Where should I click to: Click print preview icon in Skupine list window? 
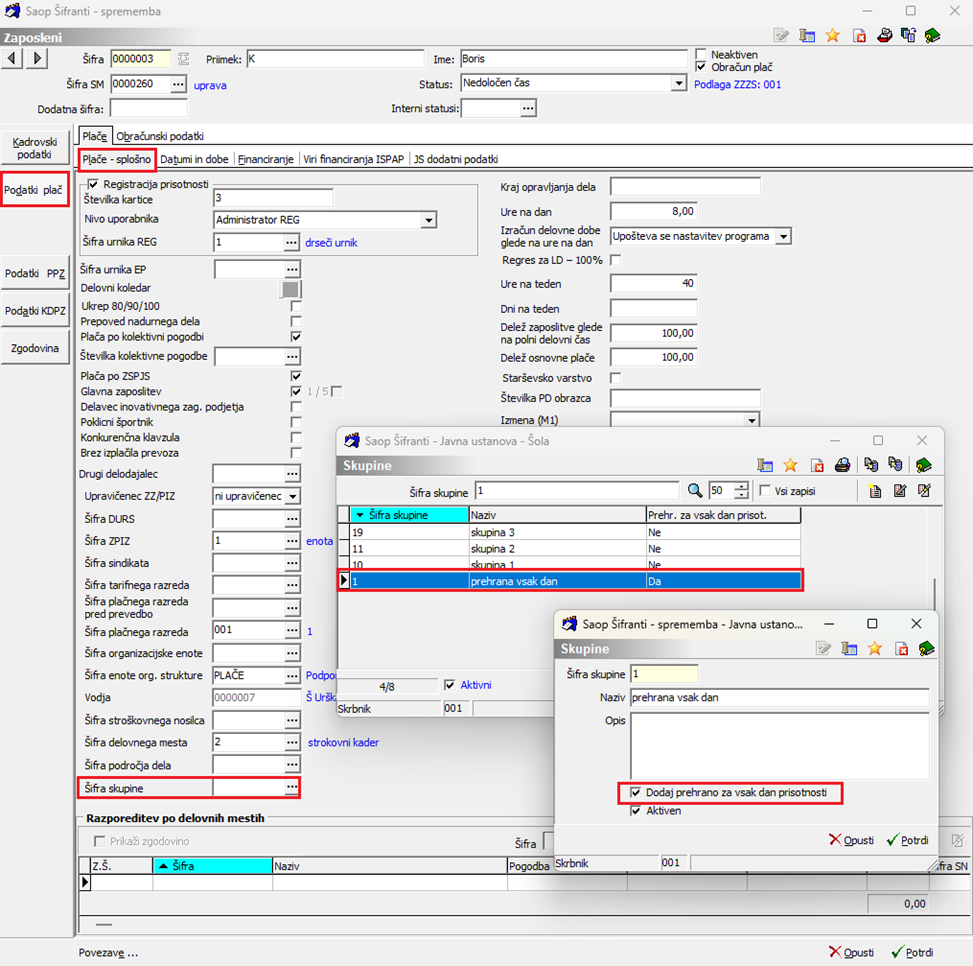842,465
